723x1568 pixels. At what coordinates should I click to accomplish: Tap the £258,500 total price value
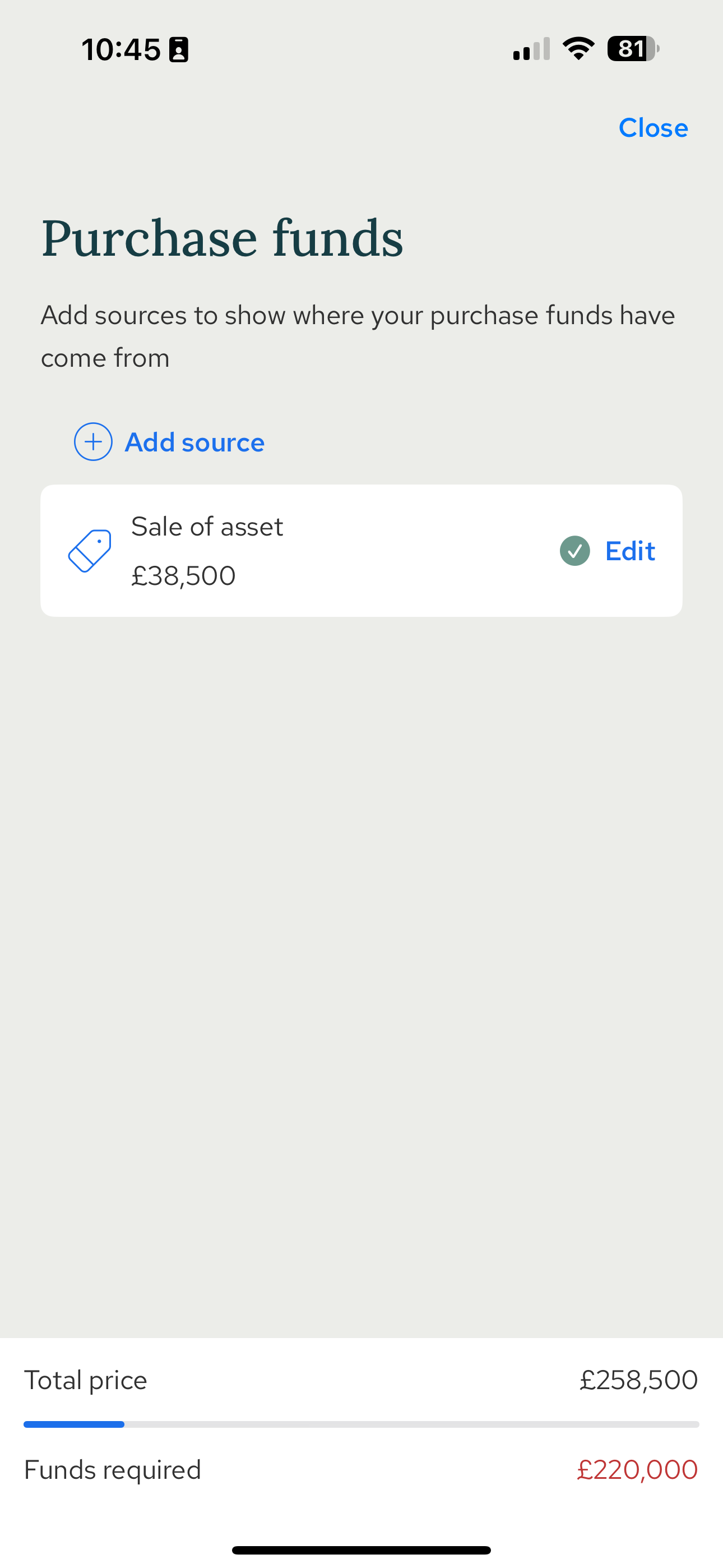click(638, 1380)
